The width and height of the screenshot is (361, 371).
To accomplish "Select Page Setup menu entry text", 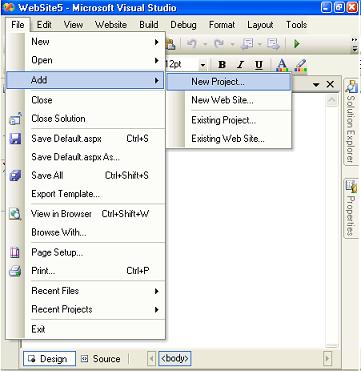I will click(x=57, y=253).
